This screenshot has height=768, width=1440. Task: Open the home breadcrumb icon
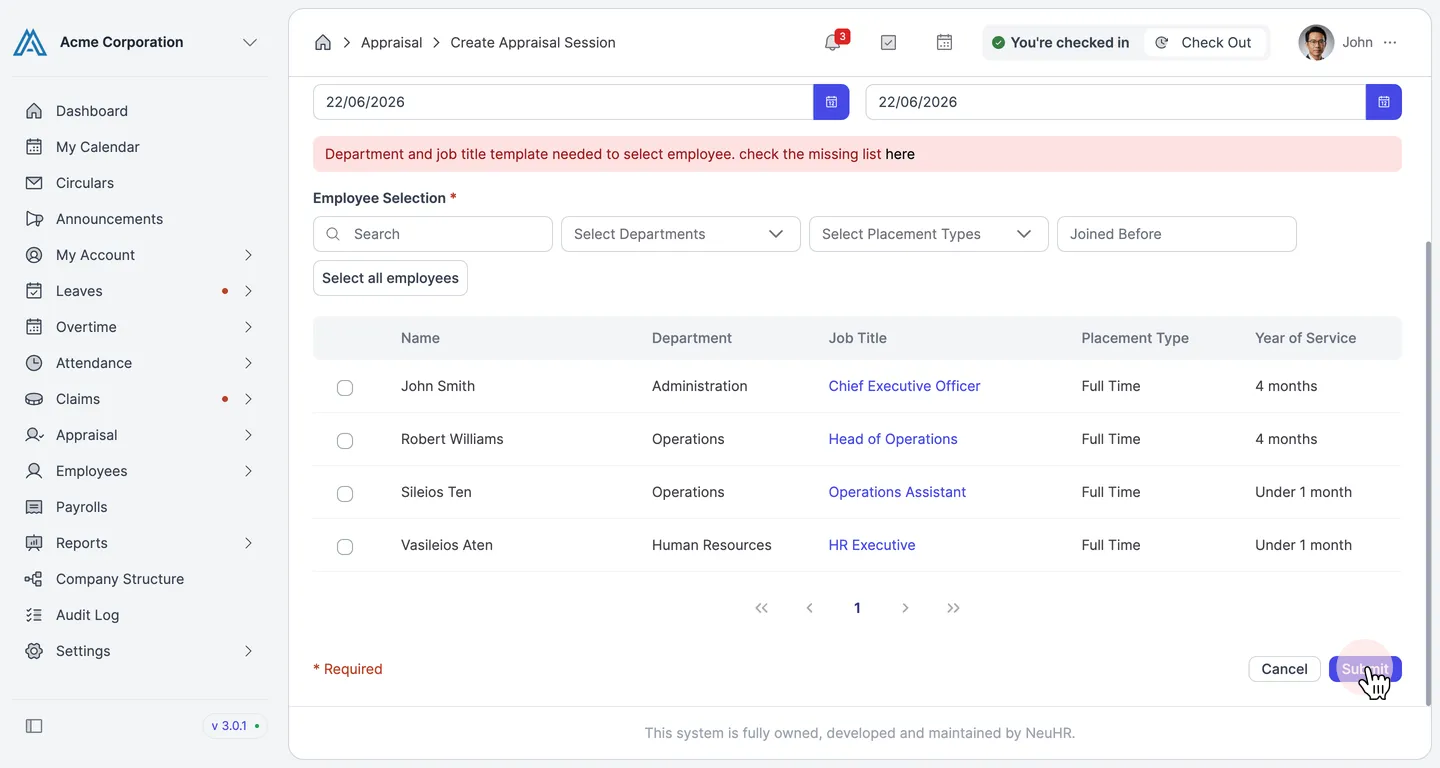pos(323,42)
